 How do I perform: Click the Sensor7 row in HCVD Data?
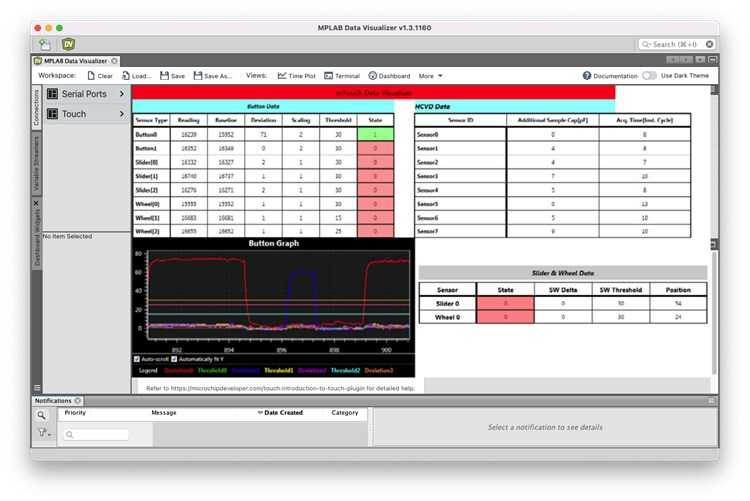[x=552, y=231]
